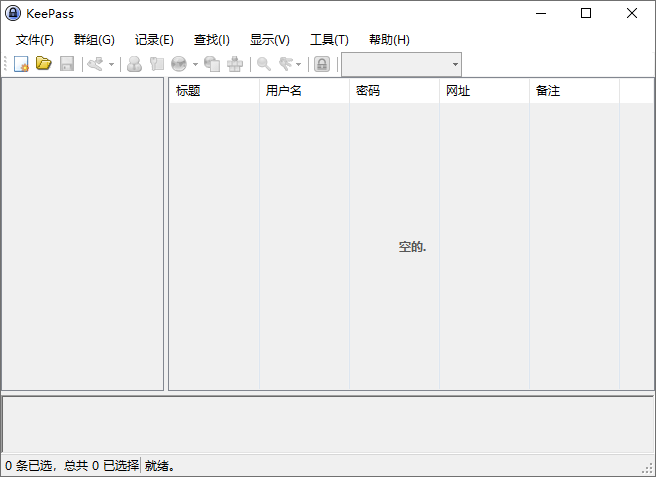Click the perform auto-type icon

[x=235, y=64]
